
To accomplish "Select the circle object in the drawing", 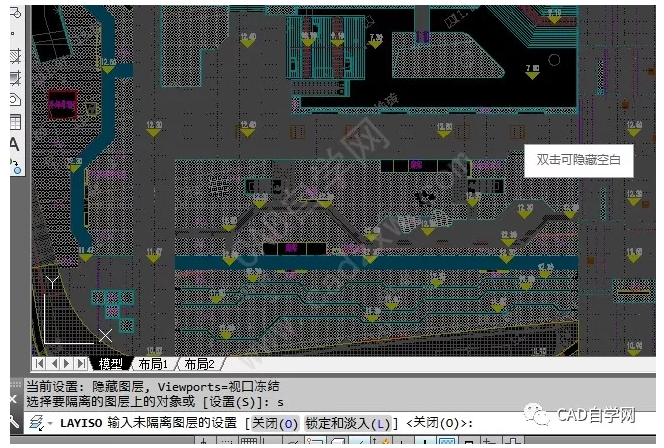I will (554, 60).
